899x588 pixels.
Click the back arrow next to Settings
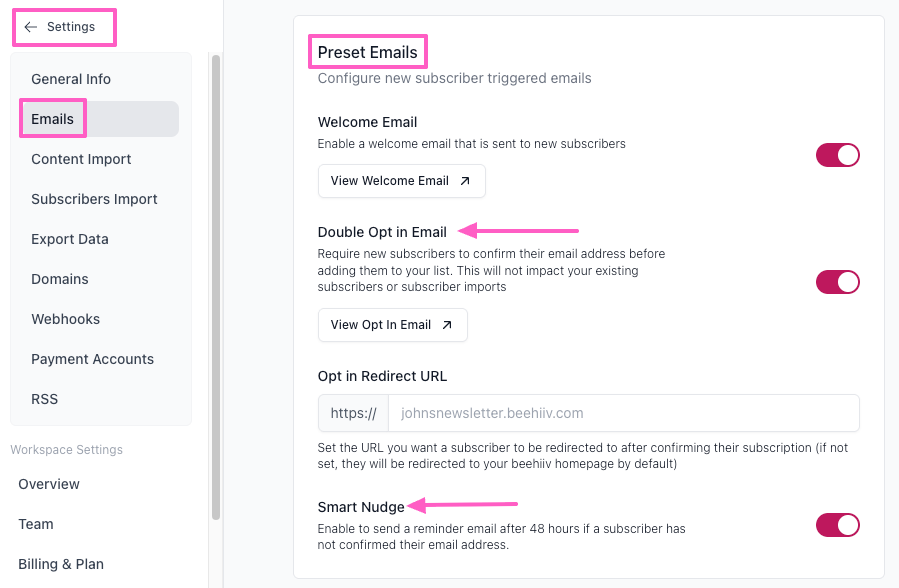[31, 27]
